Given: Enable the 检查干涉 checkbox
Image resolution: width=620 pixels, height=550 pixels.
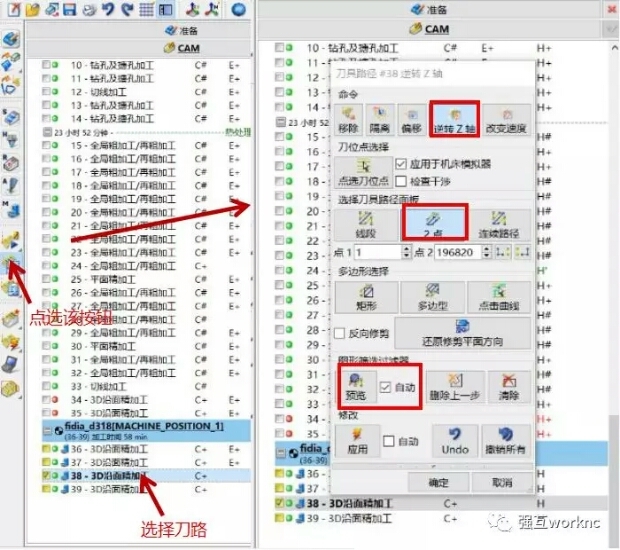Looking at the screenshot, I should coord(401,181).
